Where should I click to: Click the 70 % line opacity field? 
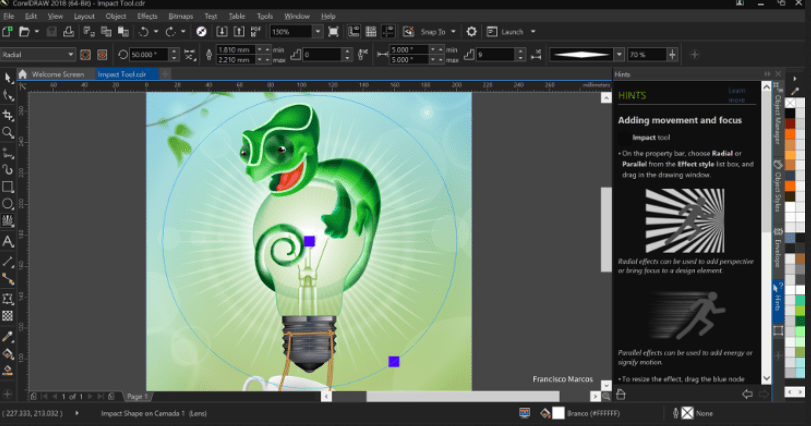click(x=647, y=54)
